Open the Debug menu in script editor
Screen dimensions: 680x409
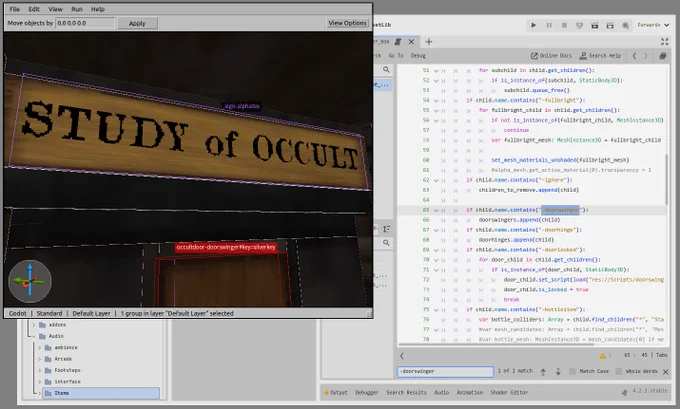click(418, 56)
